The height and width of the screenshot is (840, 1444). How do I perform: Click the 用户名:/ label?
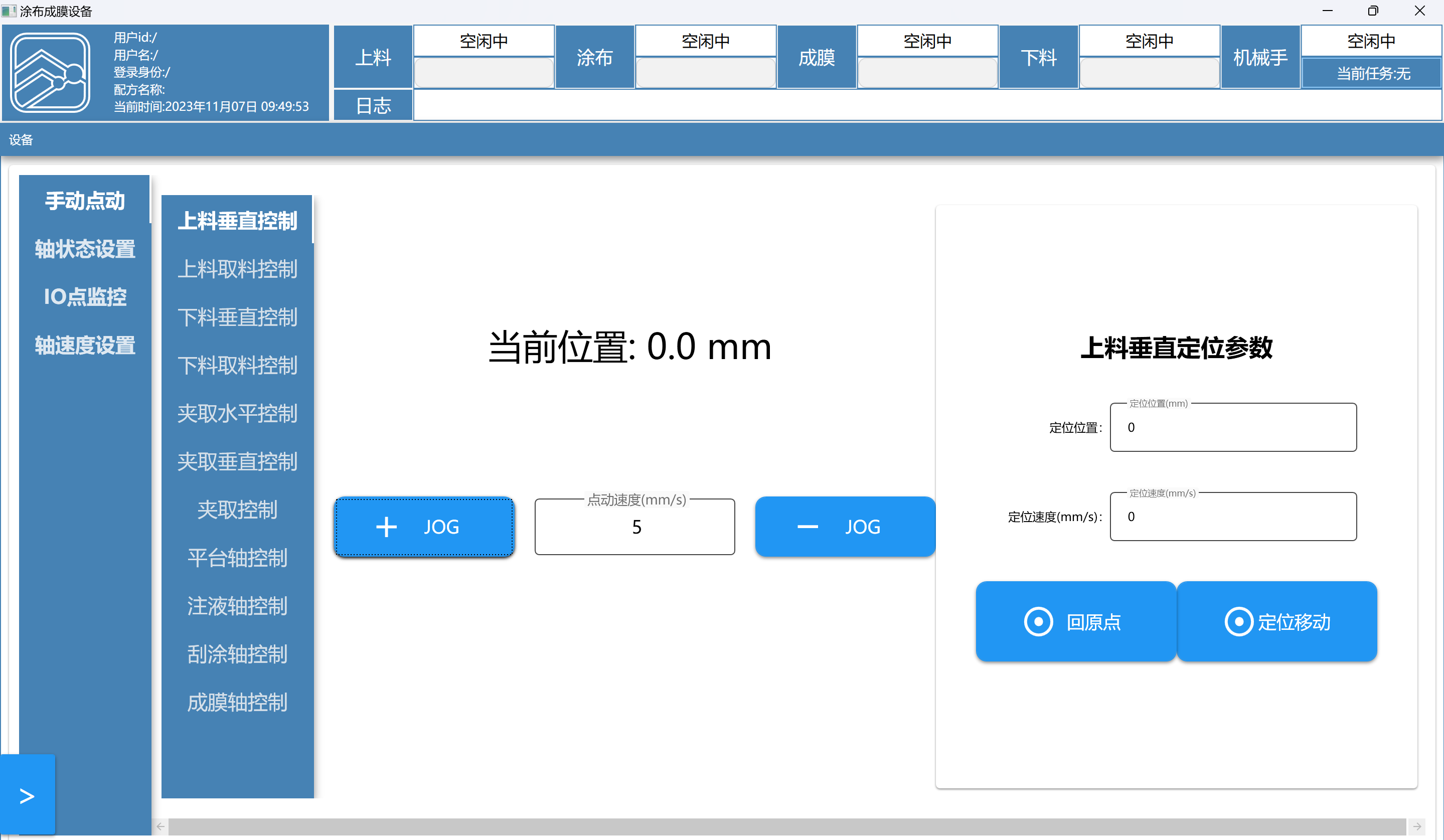pyautogui.click(x=136, y=55)
